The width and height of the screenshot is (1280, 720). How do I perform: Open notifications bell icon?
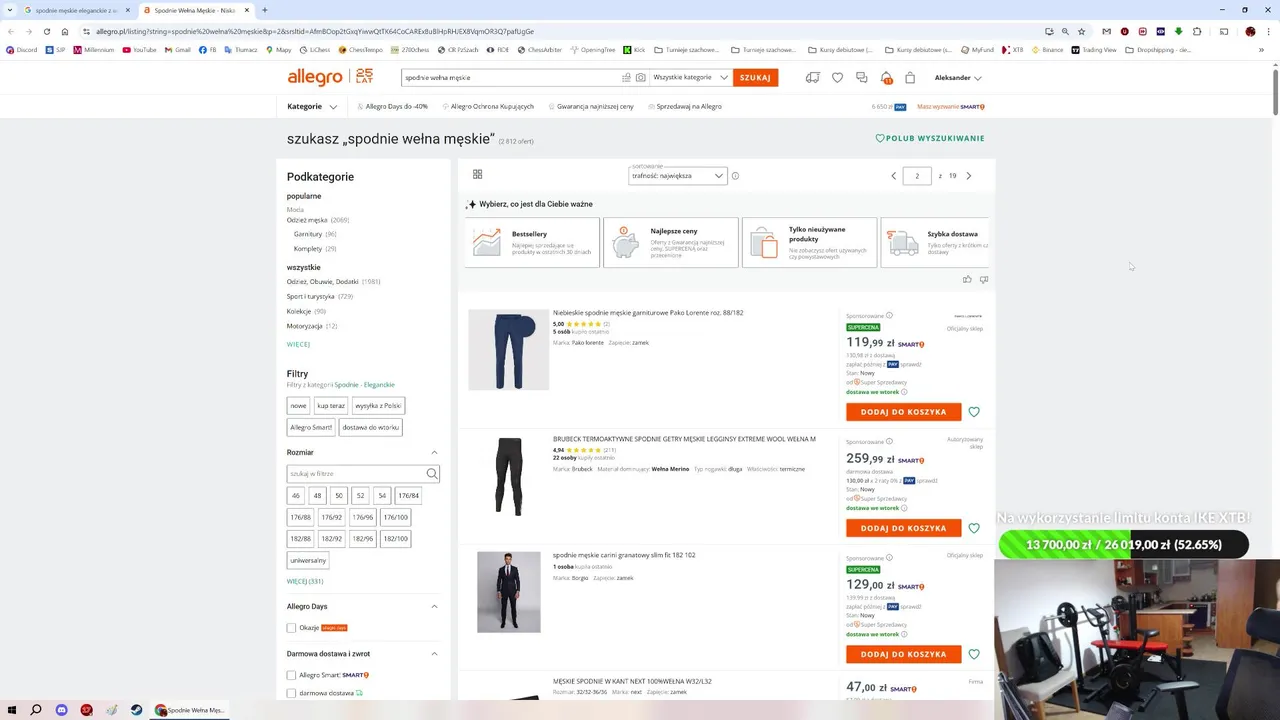886,77
